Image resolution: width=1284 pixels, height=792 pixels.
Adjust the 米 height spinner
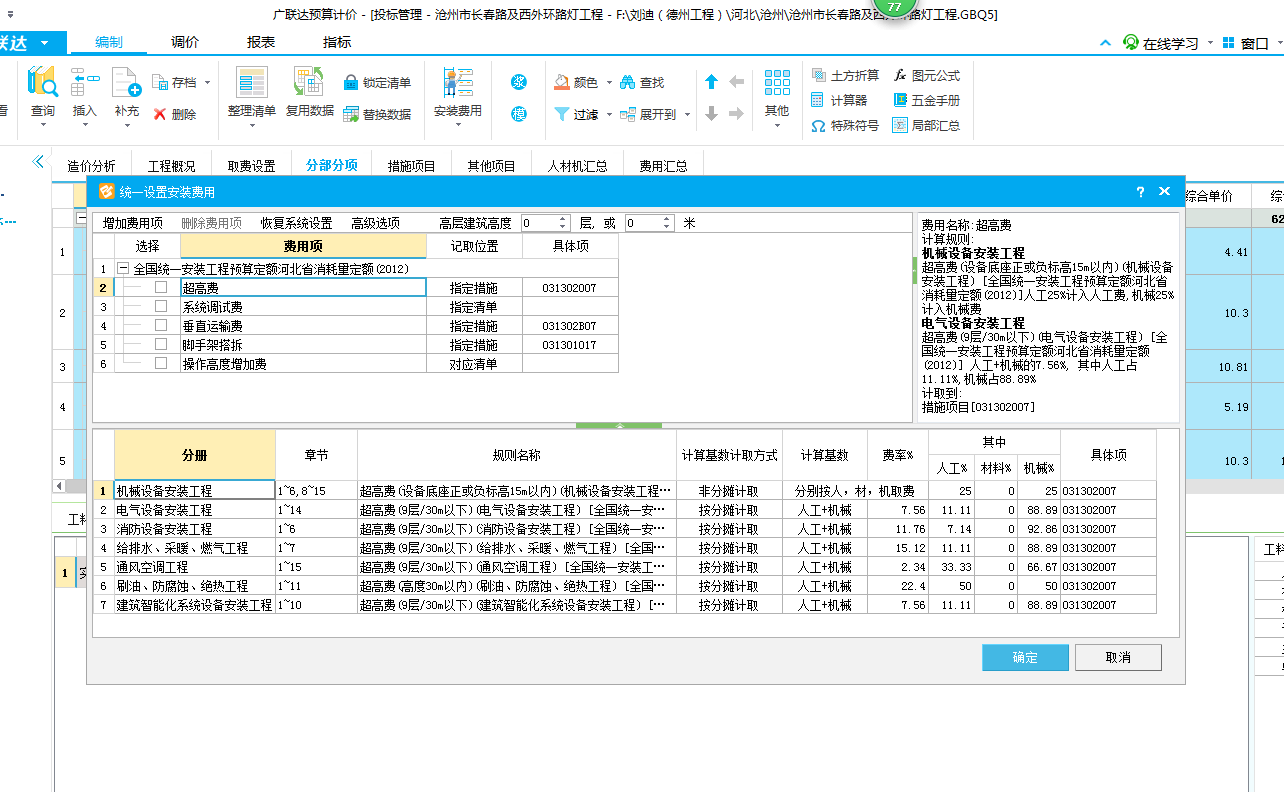tap(667, 223)
